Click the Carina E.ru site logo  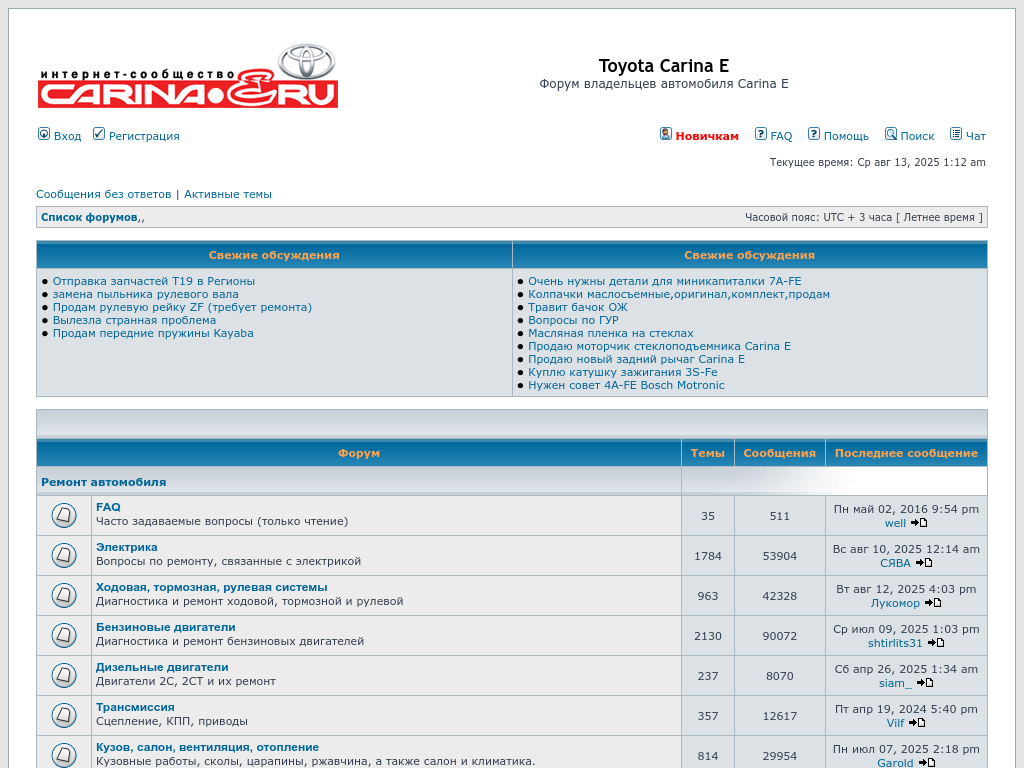click(x=188, y=76)
